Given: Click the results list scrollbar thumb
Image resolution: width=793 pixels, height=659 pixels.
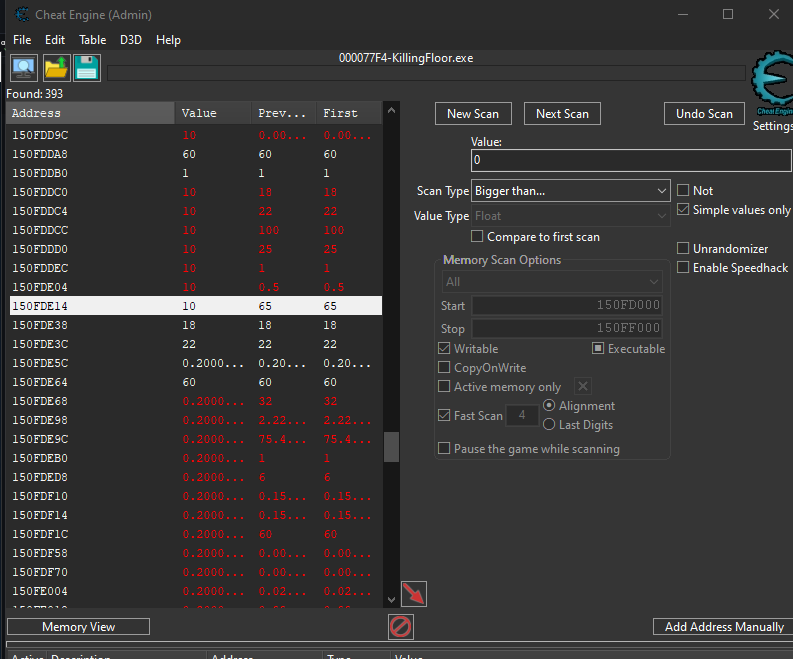Looking at the screenshot, I should (391, 447).
